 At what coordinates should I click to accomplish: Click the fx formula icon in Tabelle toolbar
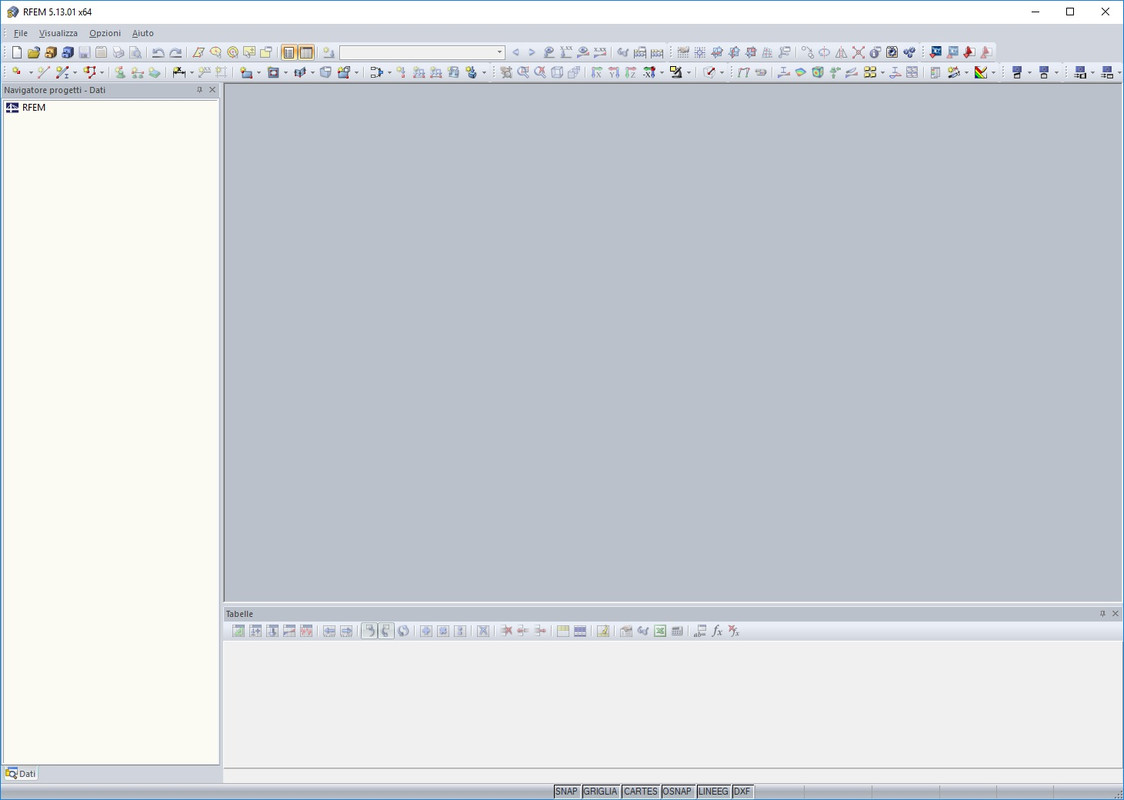717,631
